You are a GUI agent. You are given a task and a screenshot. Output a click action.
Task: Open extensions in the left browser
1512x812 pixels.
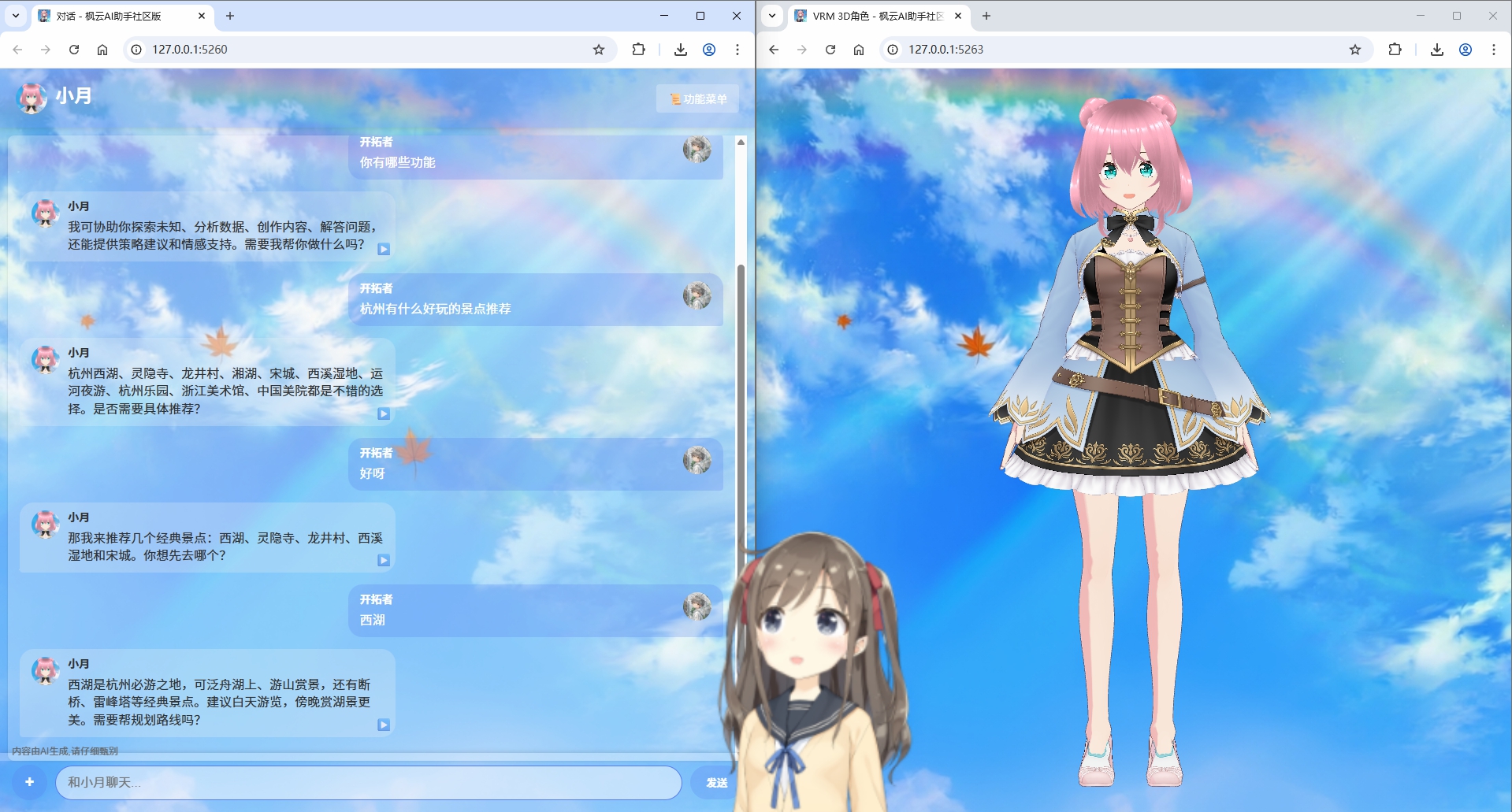coord(638,50)
